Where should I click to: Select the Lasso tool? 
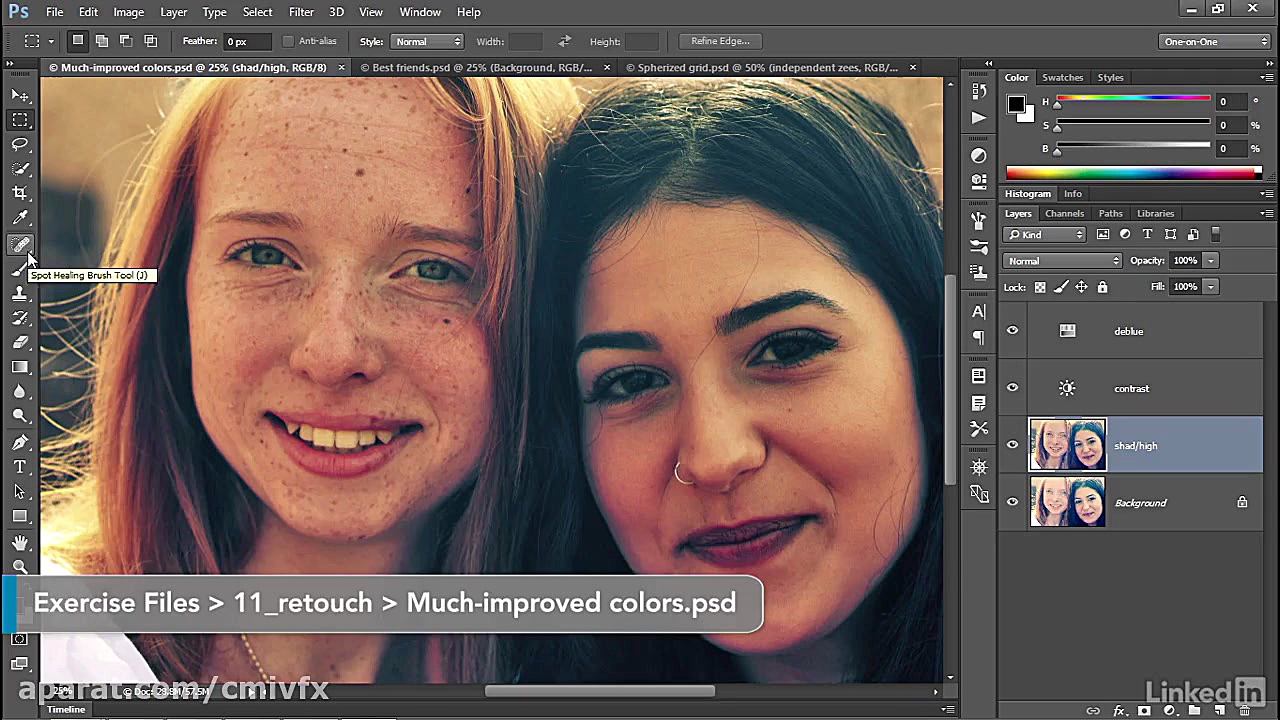coord(20,144)
